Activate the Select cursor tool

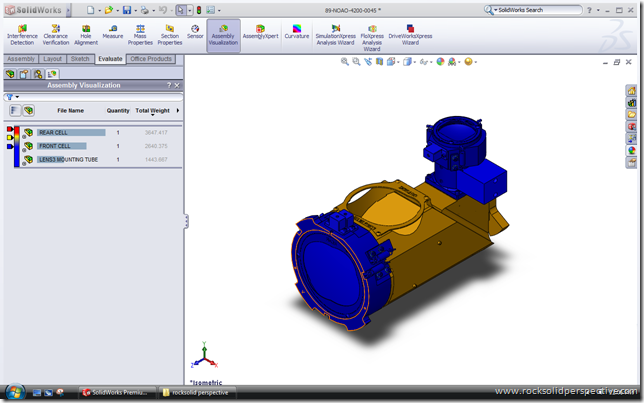pyautogui.click(x=181, y=10)
